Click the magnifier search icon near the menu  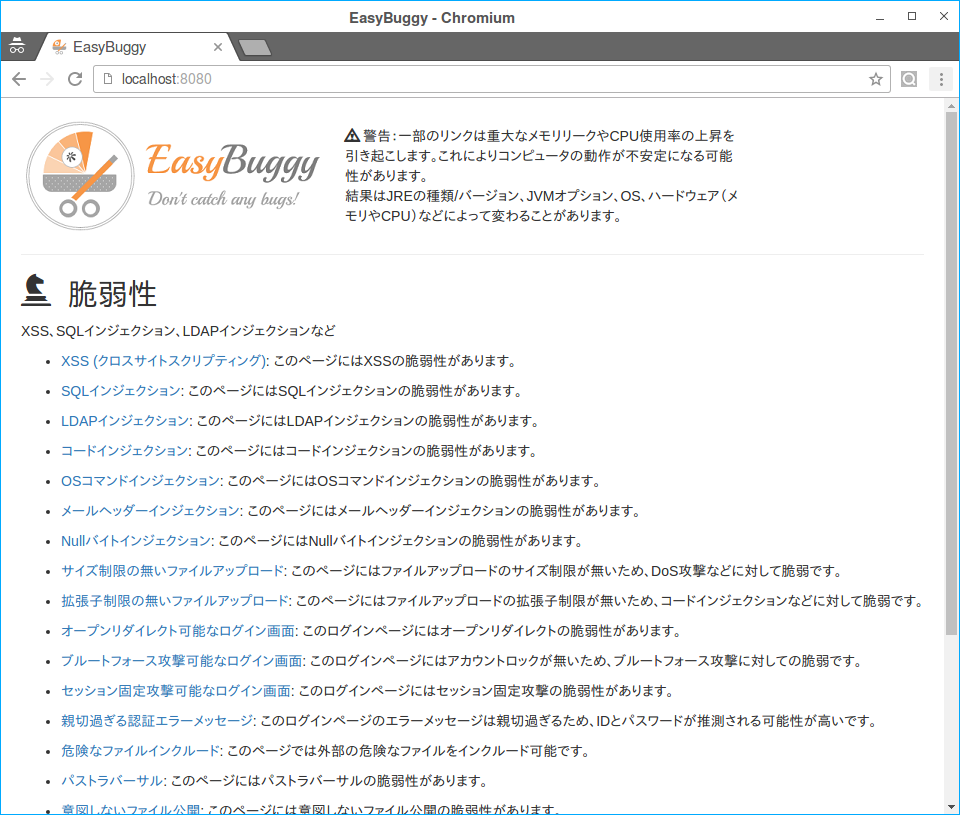click(x=908, y=78)
